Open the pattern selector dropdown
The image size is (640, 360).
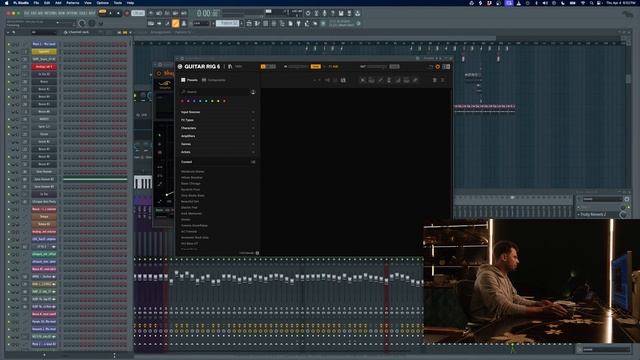point(227,23)
